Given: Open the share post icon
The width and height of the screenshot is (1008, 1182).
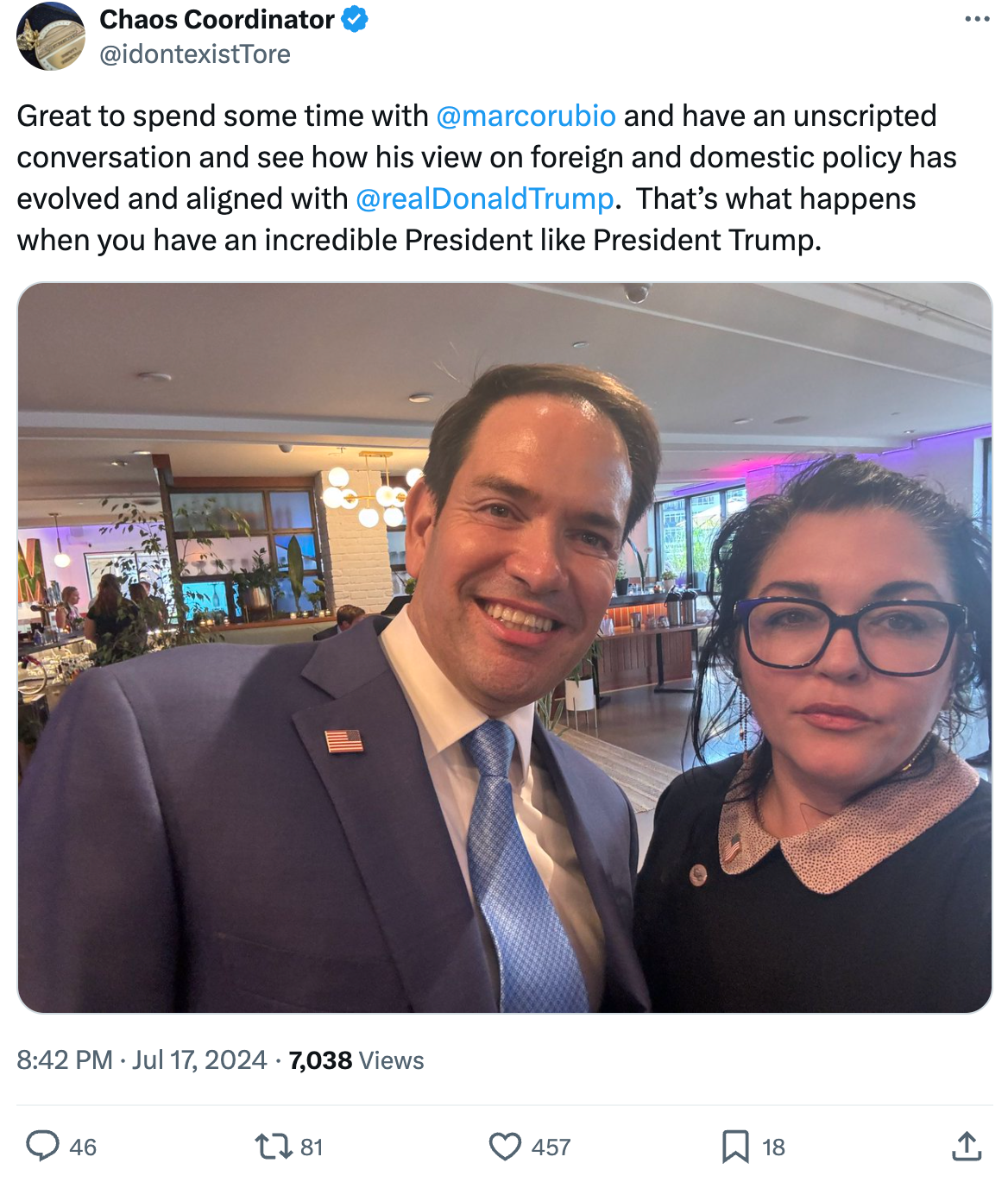Looking at the screenshot, I should coord(967,1146).
